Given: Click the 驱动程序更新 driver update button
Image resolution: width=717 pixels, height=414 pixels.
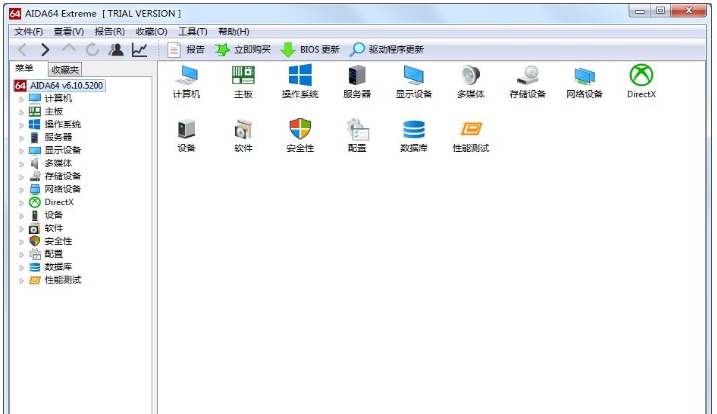Looking at the screenshot, I should pos(387,49).
